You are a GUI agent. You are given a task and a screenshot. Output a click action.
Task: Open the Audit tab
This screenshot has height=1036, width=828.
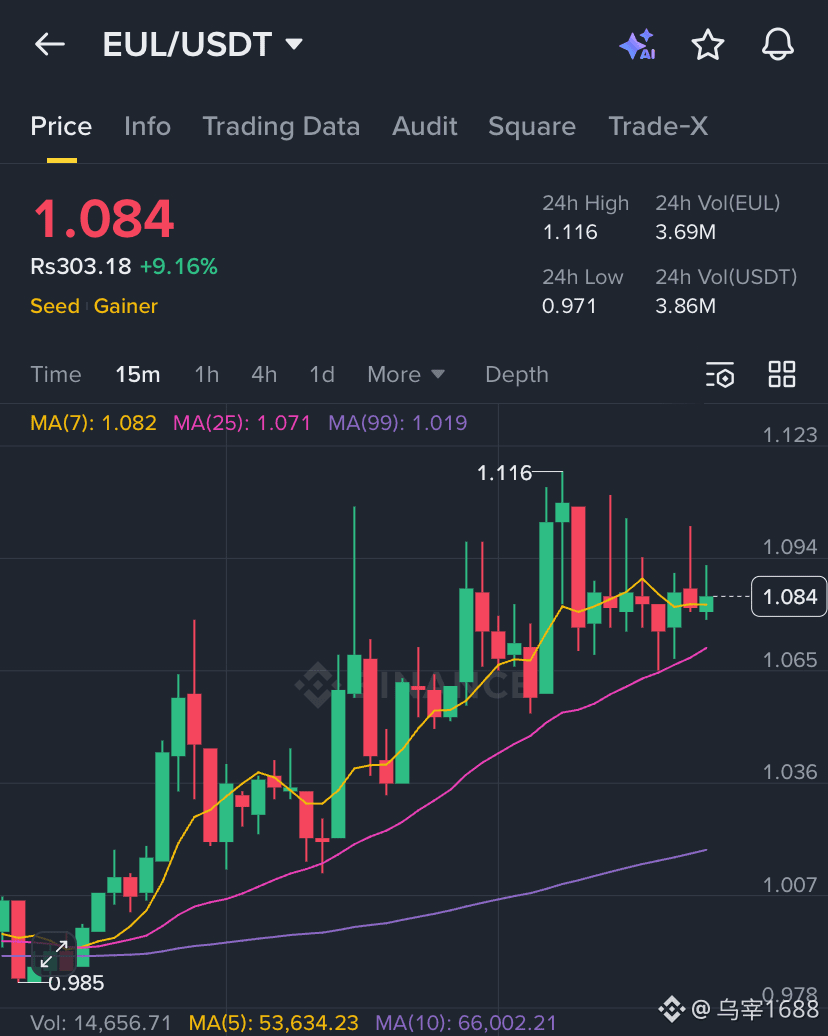tap(424, 126)
